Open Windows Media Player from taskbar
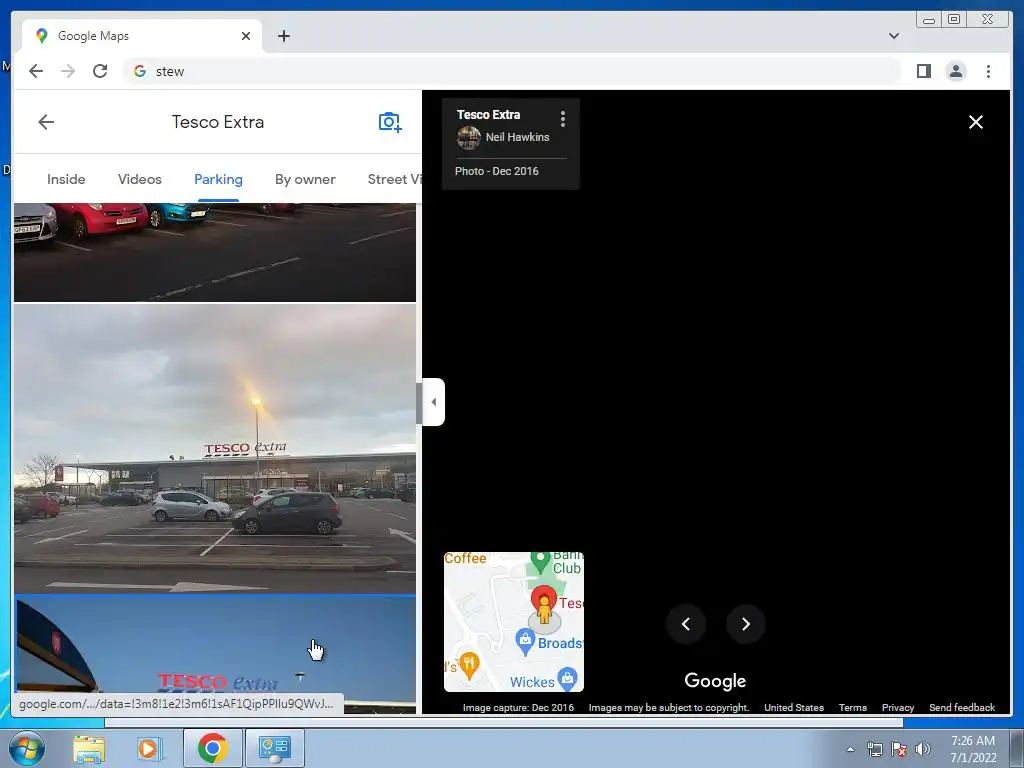1024x768 pixels. point(150,748)
